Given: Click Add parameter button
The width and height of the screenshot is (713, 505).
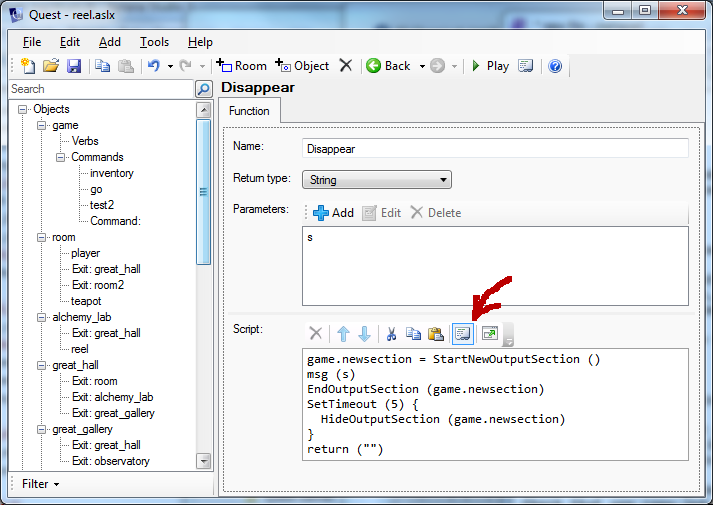Looking at the screenshot, I should click(x=334, y=212).
